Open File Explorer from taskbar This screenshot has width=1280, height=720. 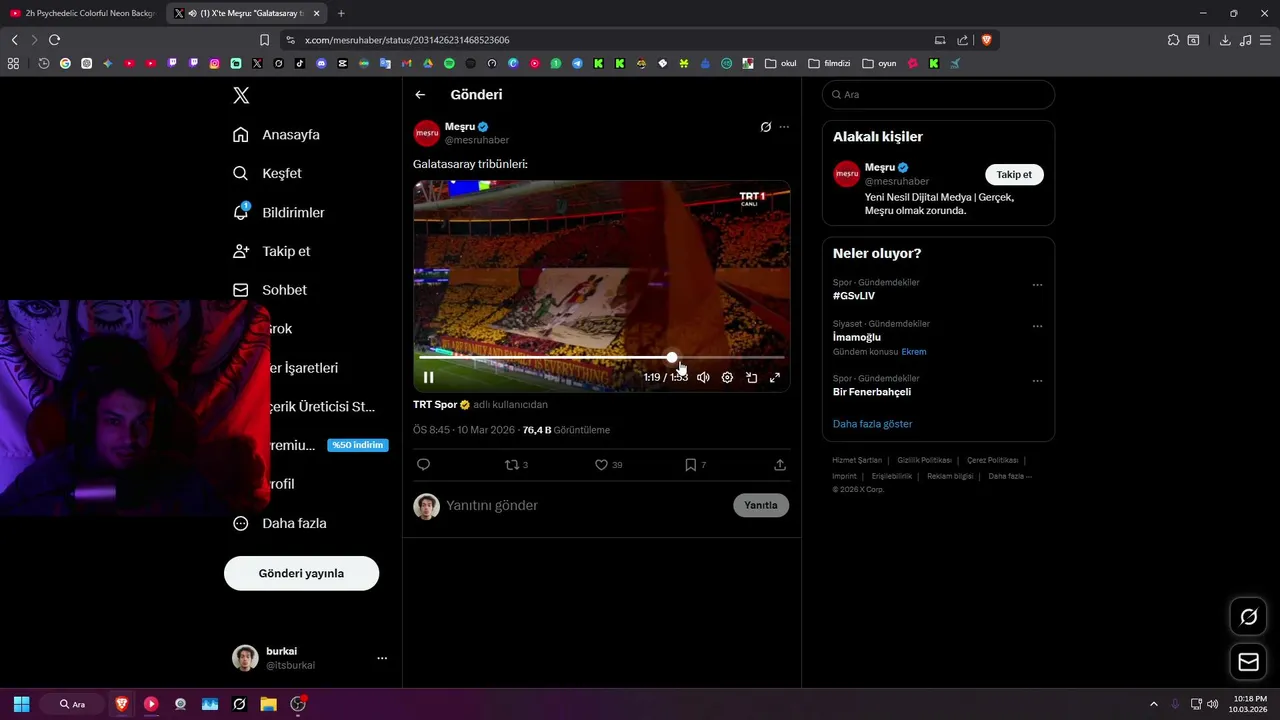tap(268, 704)
